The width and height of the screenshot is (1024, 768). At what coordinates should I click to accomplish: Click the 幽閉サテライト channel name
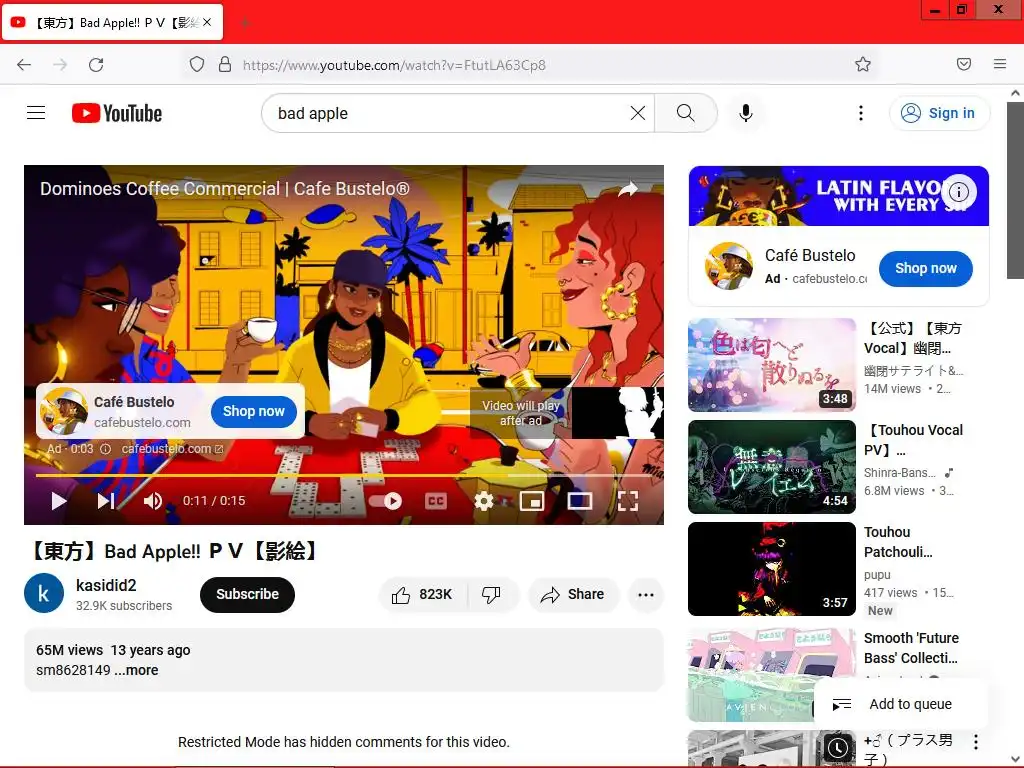pyautogui.click(x=914, y=370)
